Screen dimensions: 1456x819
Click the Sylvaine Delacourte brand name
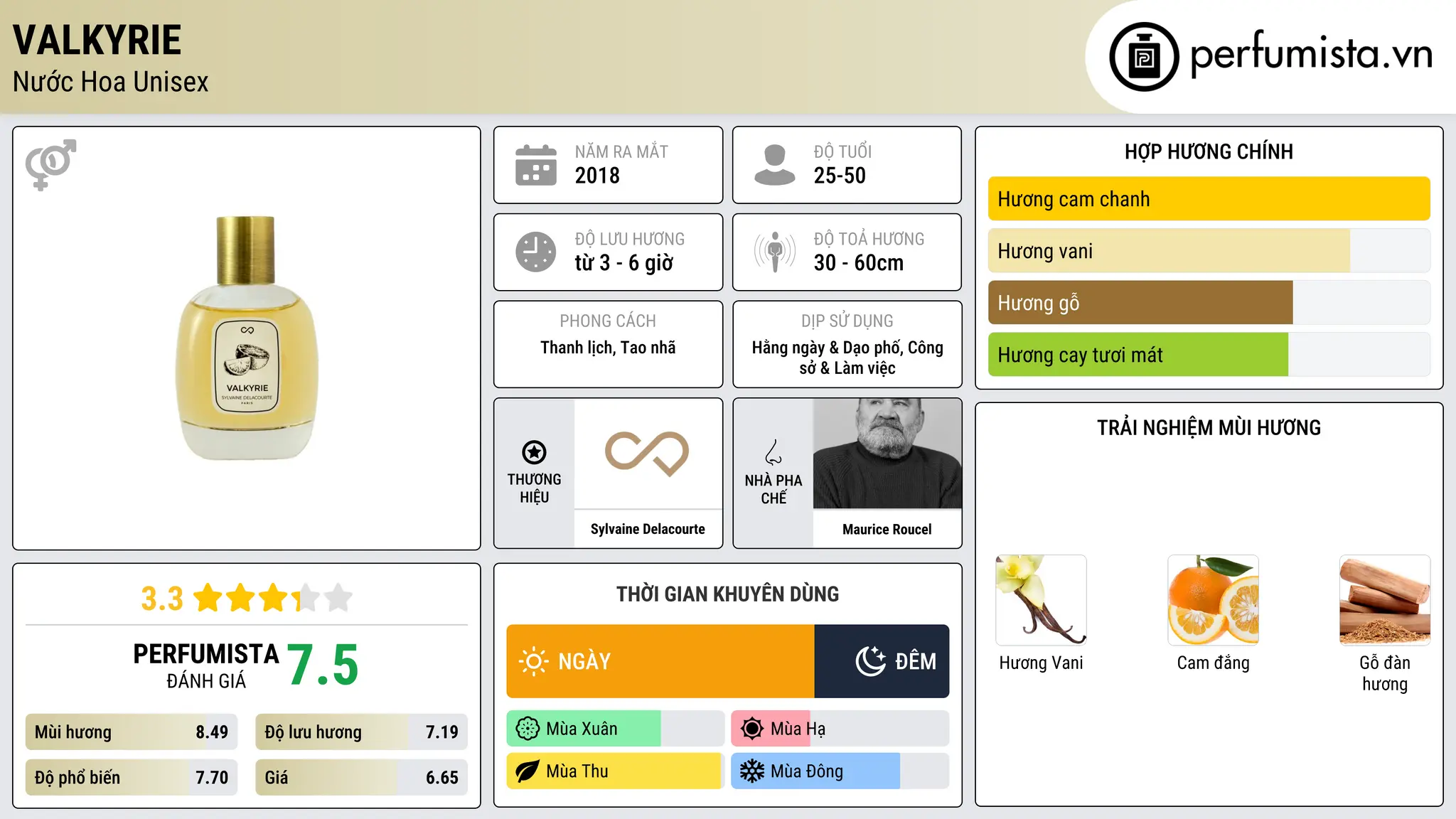[x=648, y=529]
